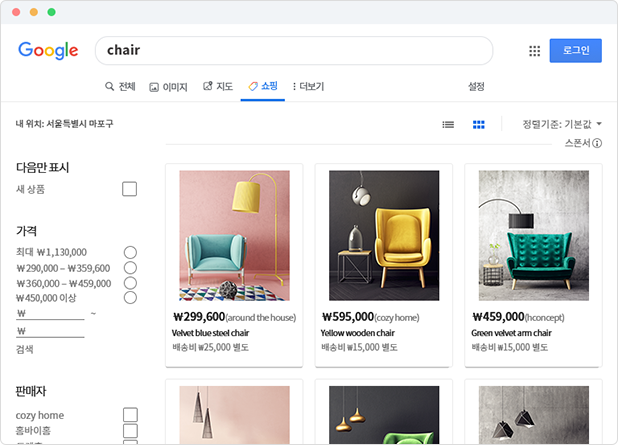
Task: Click the ₩299,600 price text
Action: 199,317
